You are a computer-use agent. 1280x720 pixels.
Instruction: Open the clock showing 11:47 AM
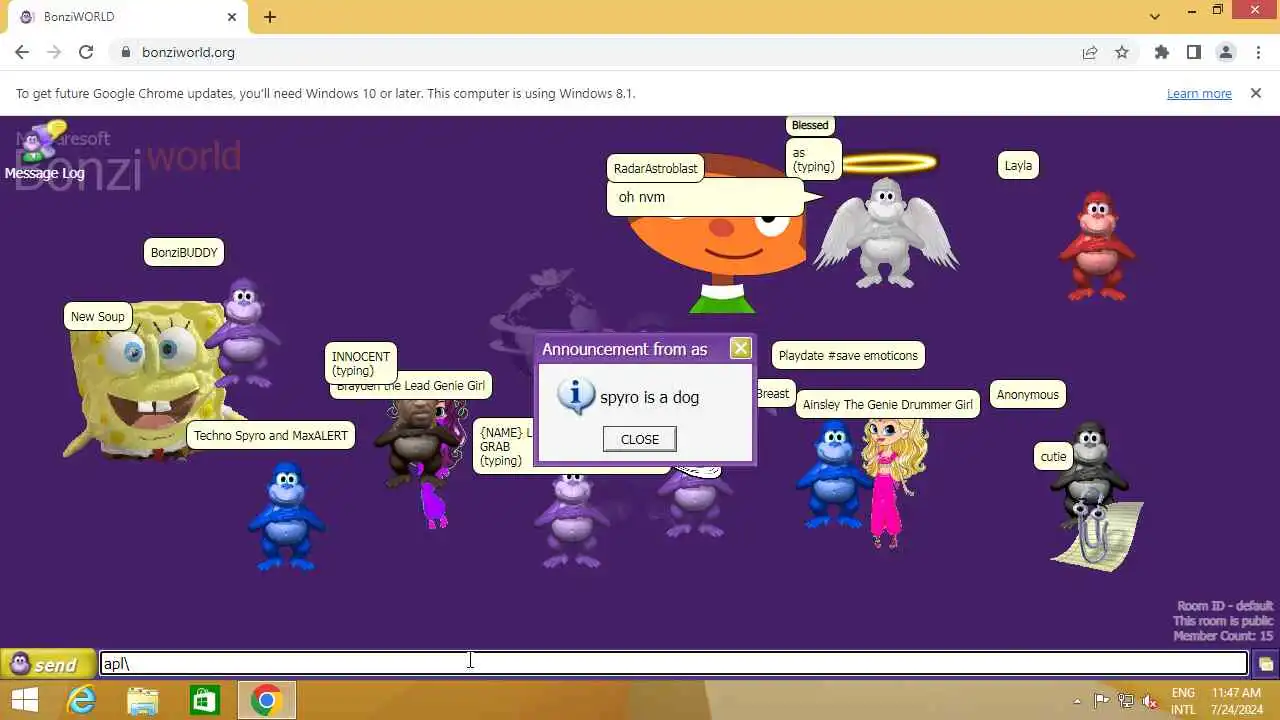click(1236, 701)
